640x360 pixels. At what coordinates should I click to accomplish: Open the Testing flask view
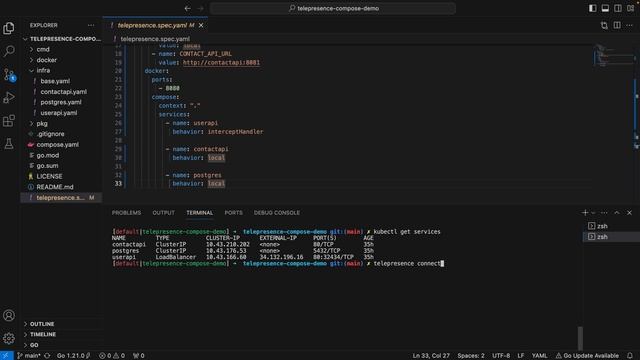point(9,144)
